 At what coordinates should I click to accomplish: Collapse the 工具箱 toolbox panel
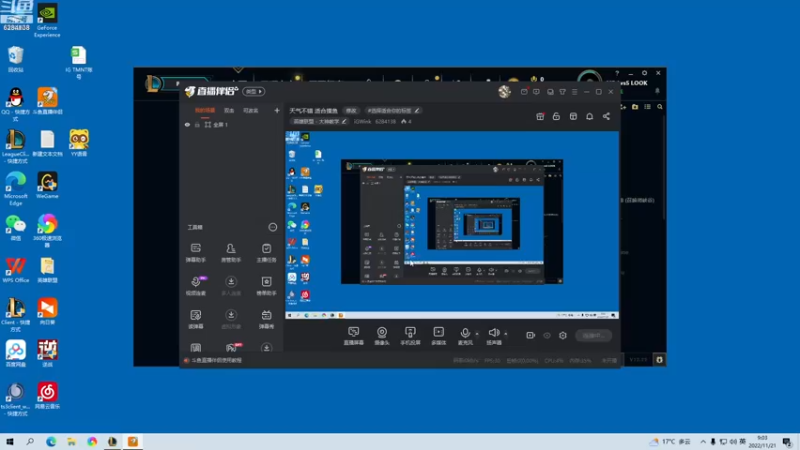273,227
